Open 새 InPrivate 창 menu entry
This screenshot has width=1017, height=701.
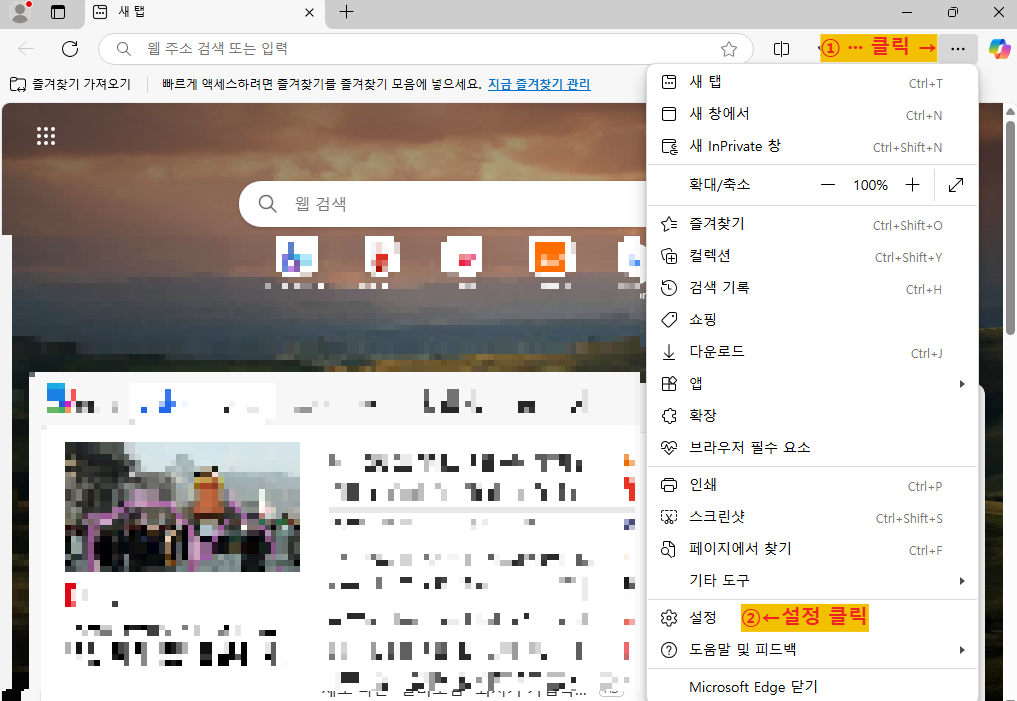[812, 147]
